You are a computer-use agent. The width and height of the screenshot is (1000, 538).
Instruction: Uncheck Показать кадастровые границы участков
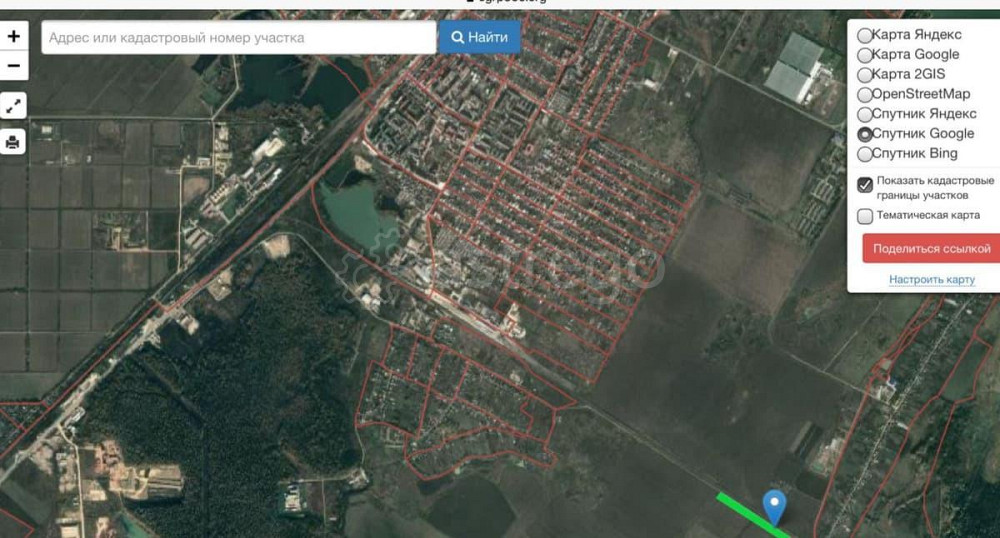[865, 185]
